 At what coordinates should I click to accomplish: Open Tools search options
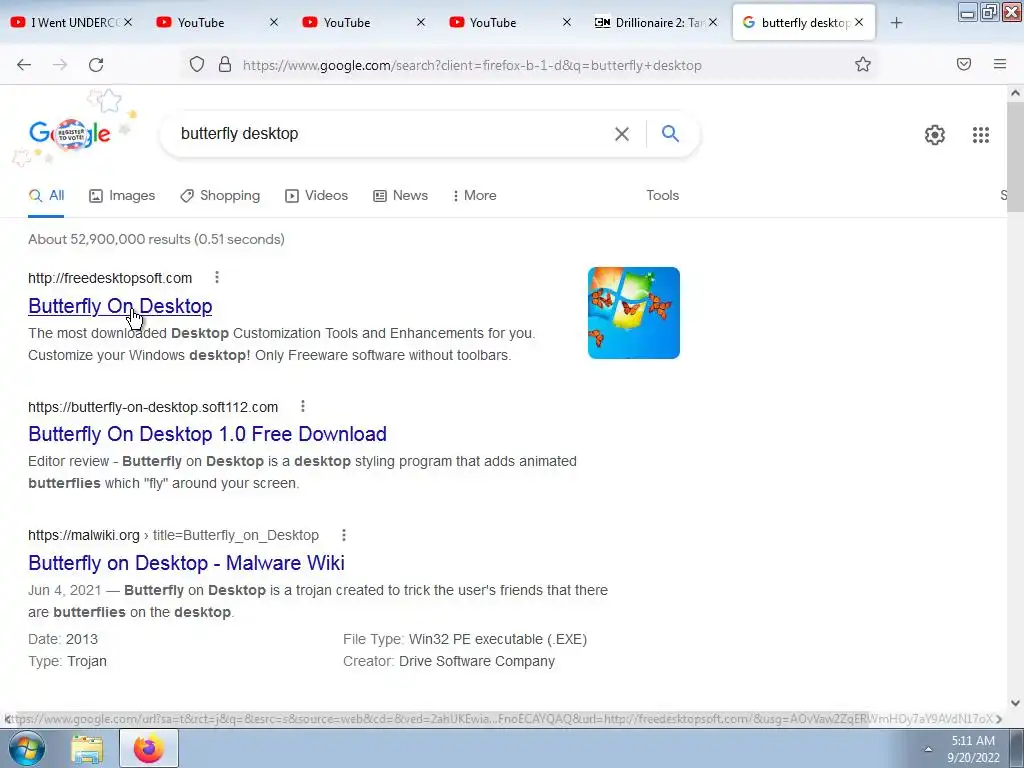click(662, 195)
